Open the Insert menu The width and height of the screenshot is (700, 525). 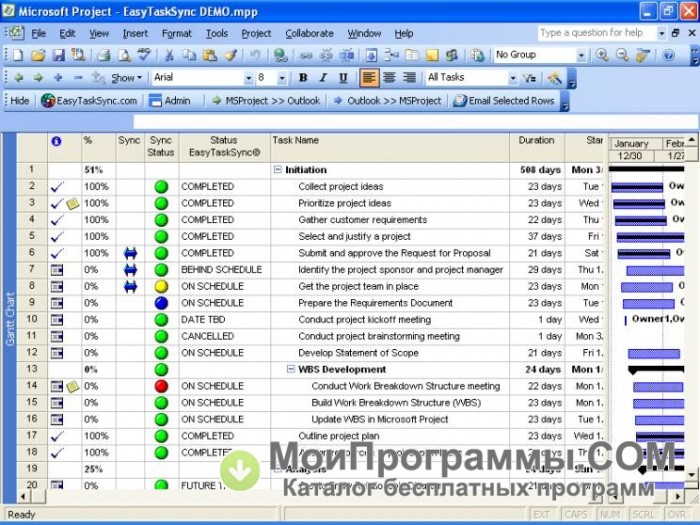coord(135,33)
